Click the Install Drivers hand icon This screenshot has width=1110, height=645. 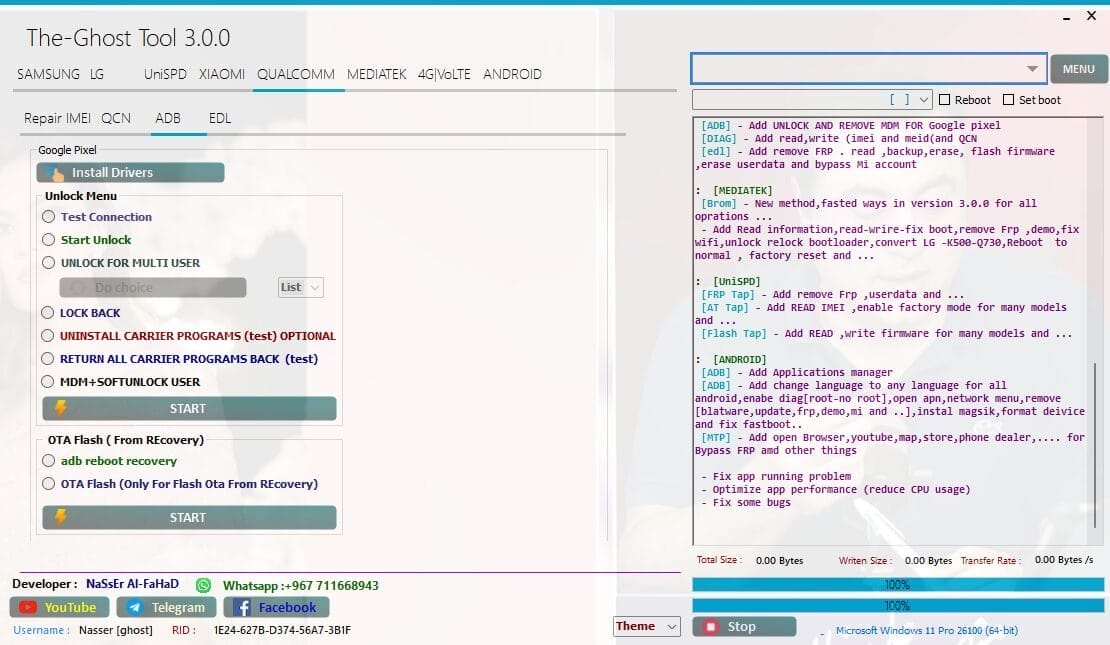(55, 173)
